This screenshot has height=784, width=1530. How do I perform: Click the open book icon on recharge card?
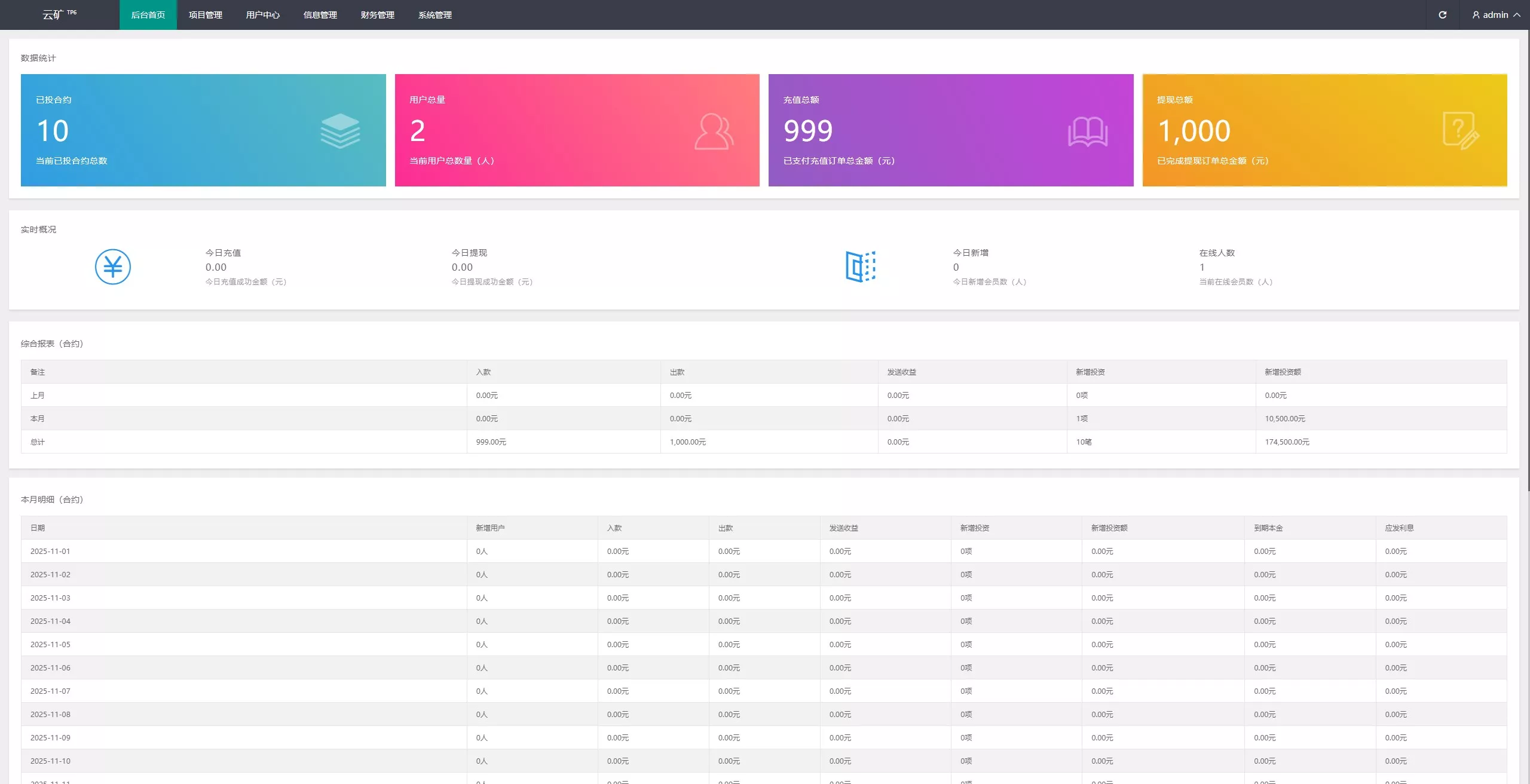1087,131
